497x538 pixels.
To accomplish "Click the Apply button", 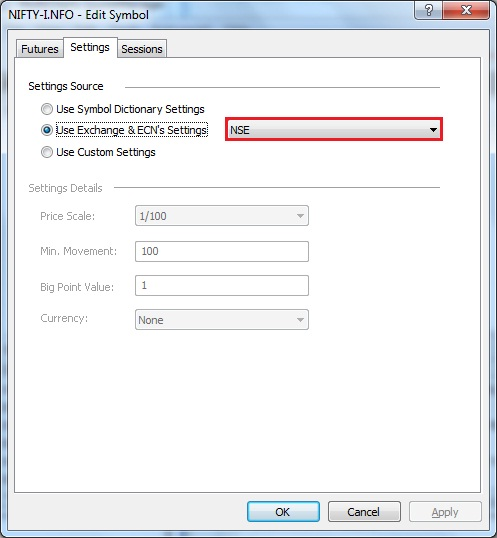I will click(445, 512).
